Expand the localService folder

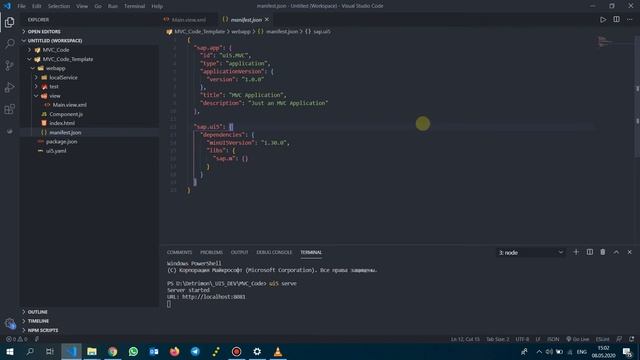[89, 78]
